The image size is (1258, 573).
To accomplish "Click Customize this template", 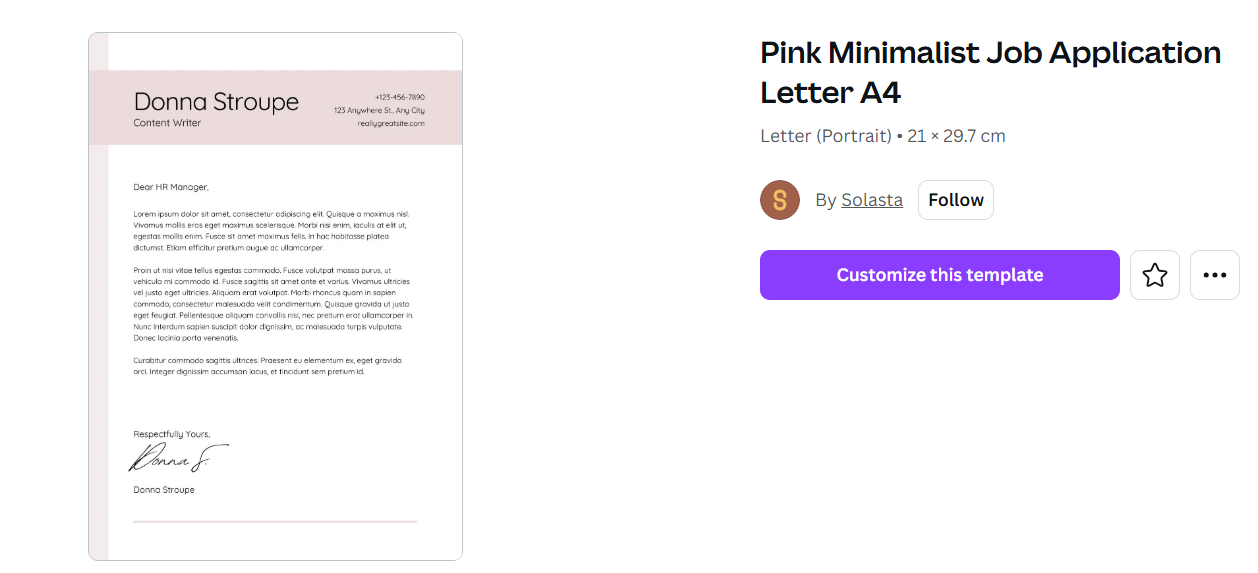I will pyautogui.click(x=939, y=275).
